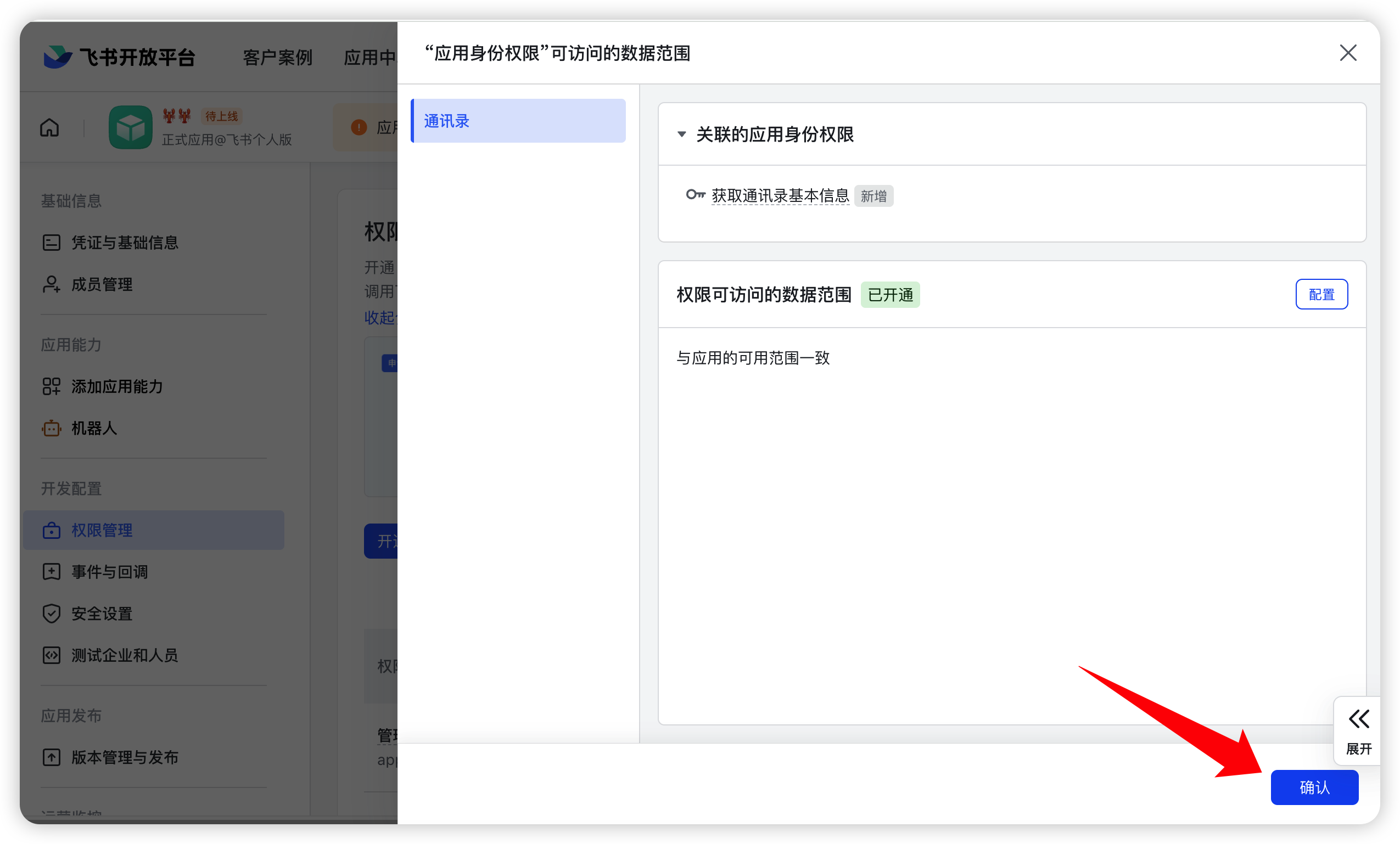Go to 凭证与基础信息 in sidebar
The height and width of the screenshot is (844, 1400).
[125, 243]
